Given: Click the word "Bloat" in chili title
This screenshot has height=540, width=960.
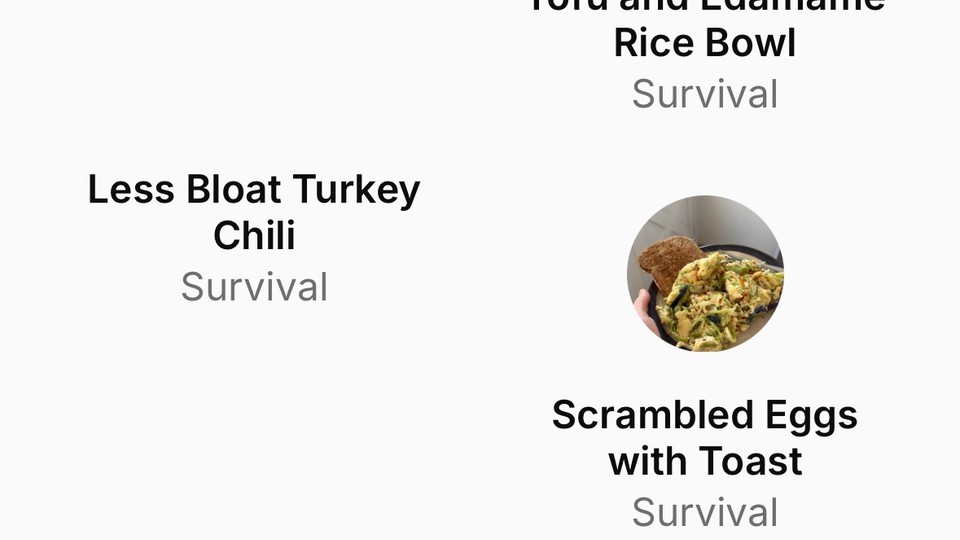Looking at the screenshot, I should click(x=233, y=189).
